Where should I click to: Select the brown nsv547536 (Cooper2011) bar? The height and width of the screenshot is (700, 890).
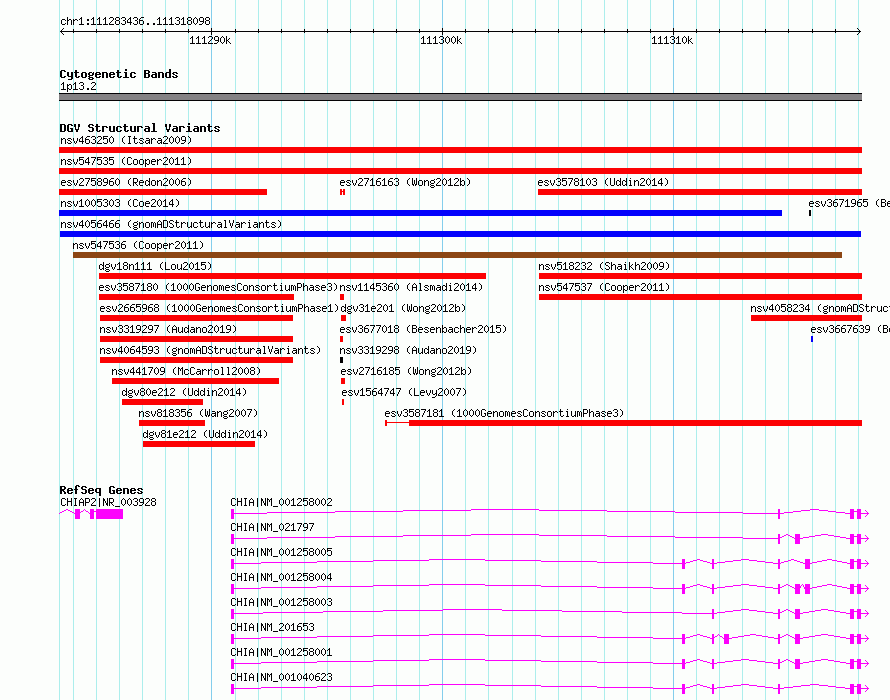(457, 255)
